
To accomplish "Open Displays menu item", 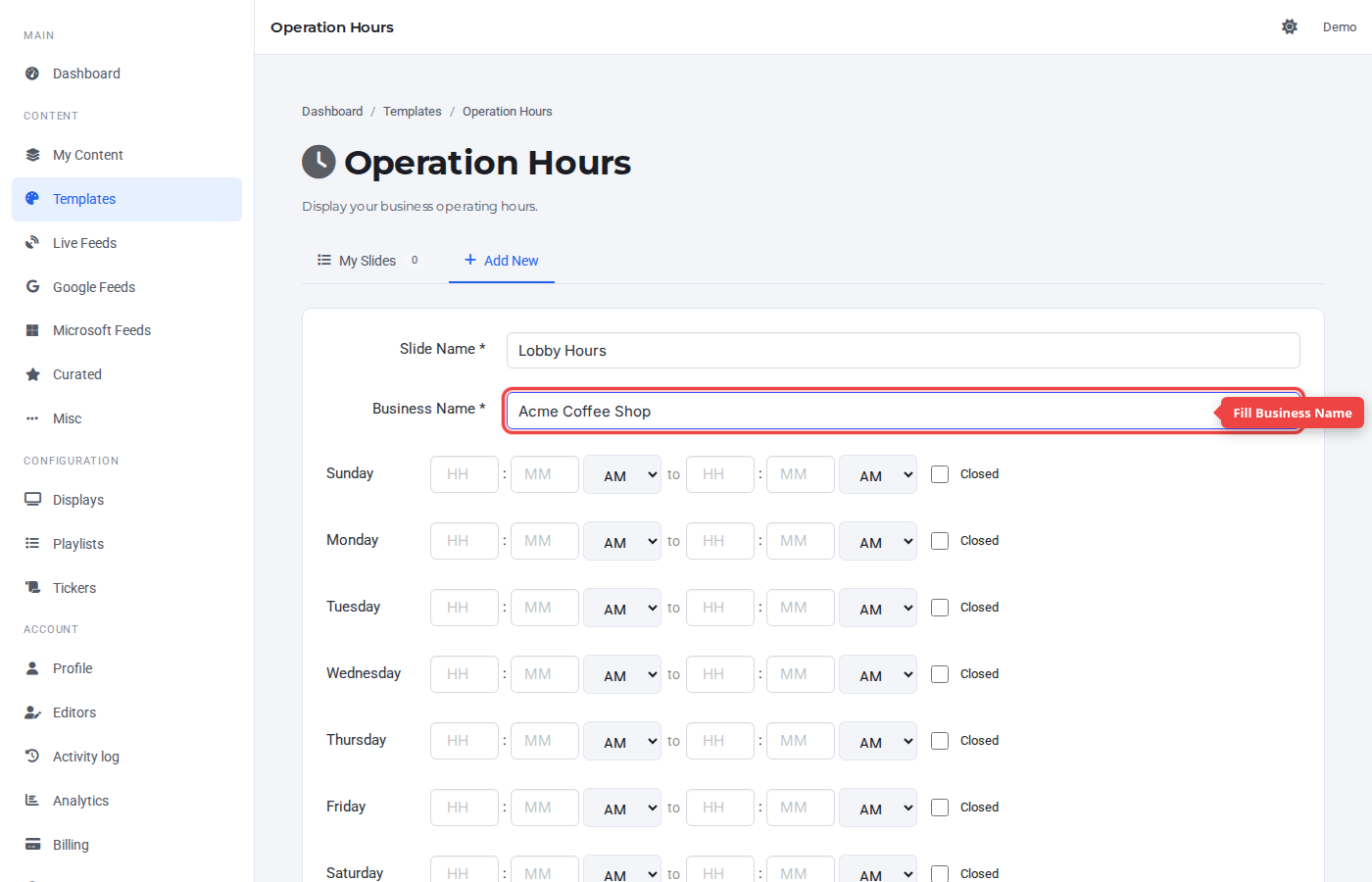I will coord(126,500).
